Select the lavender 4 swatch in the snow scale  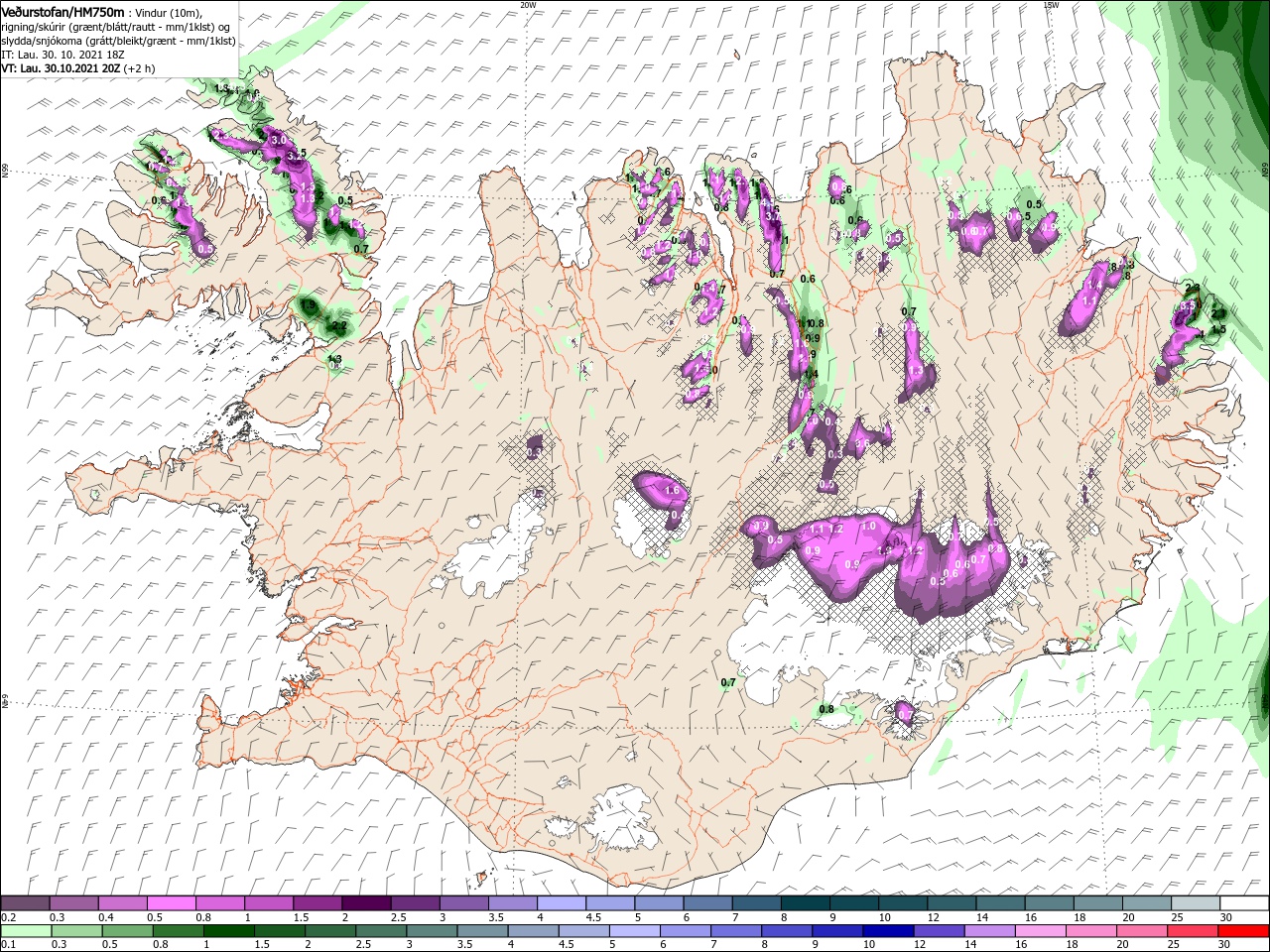[x=561, y=903]
